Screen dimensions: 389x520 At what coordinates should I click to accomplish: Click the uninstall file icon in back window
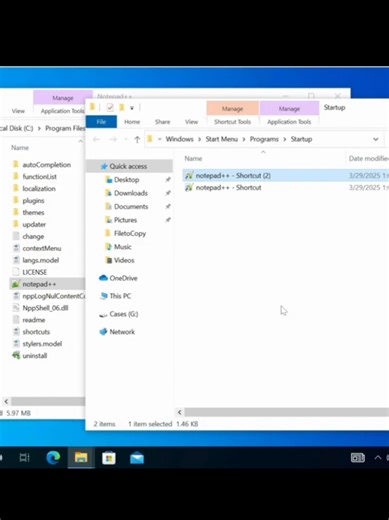coord(16,355)
